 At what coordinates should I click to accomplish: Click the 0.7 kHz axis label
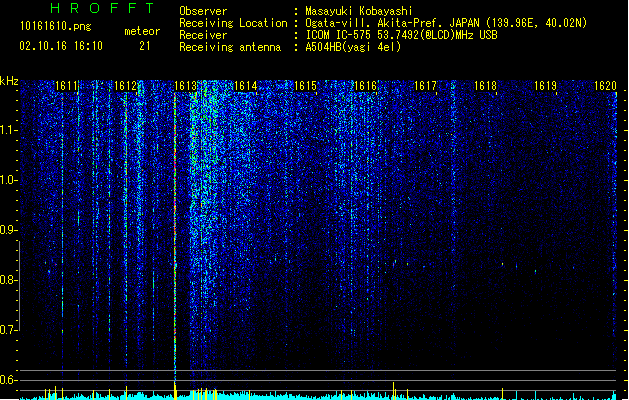pyautogui.click(x=9, y=330)
